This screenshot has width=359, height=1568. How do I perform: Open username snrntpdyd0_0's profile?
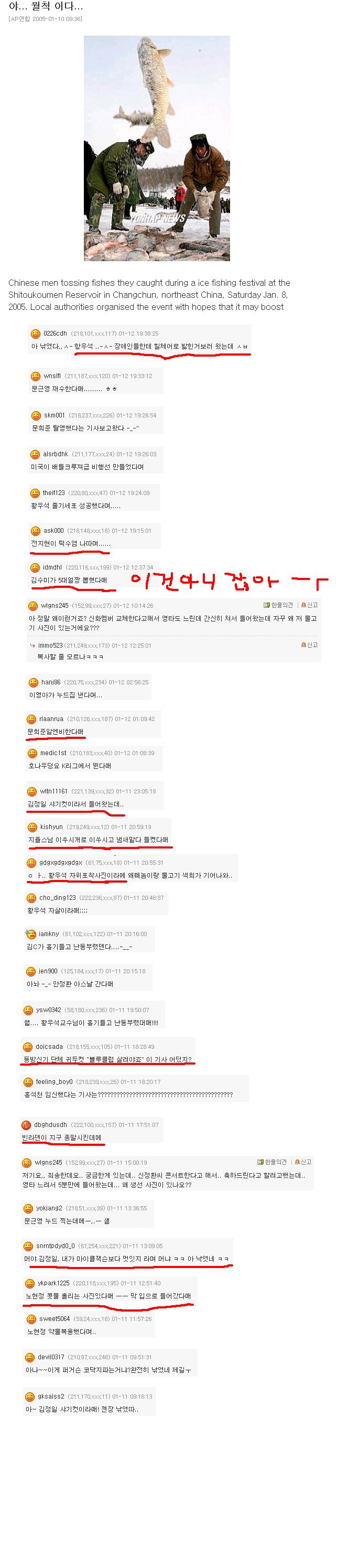[56, 1246]
